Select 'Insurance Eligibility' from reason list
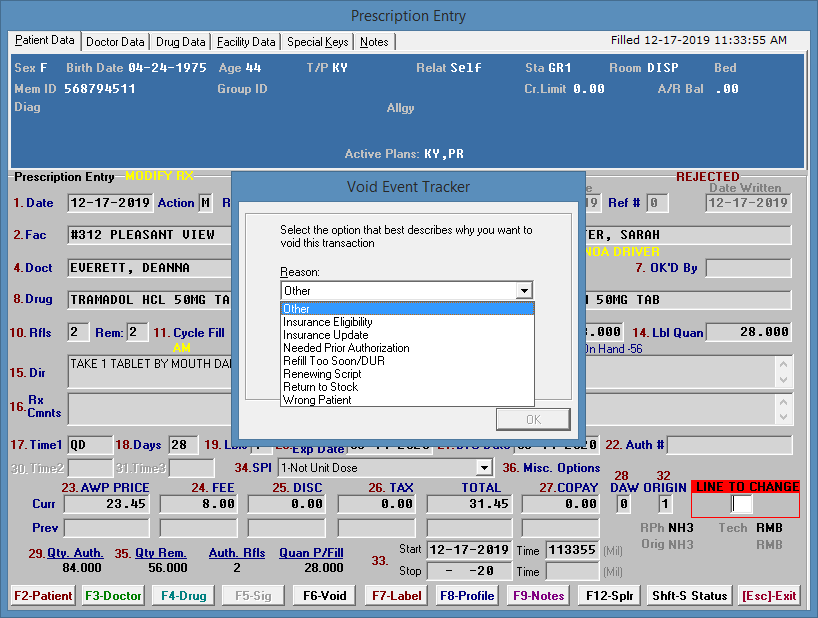Viewport: 818px width, 618px height. point(328,322)
